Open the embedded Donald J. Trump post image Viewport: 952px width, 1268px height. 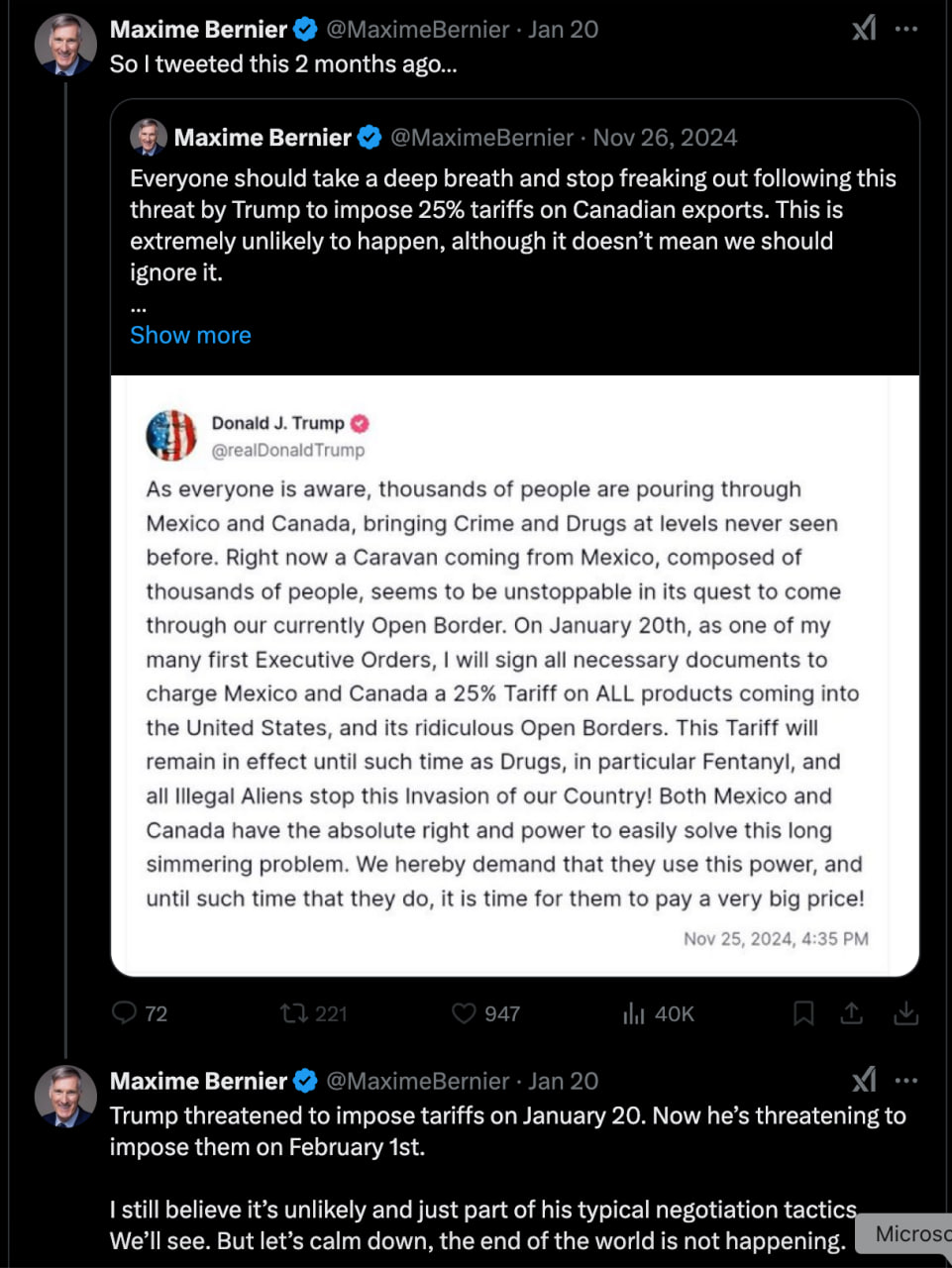click(514, 676)
